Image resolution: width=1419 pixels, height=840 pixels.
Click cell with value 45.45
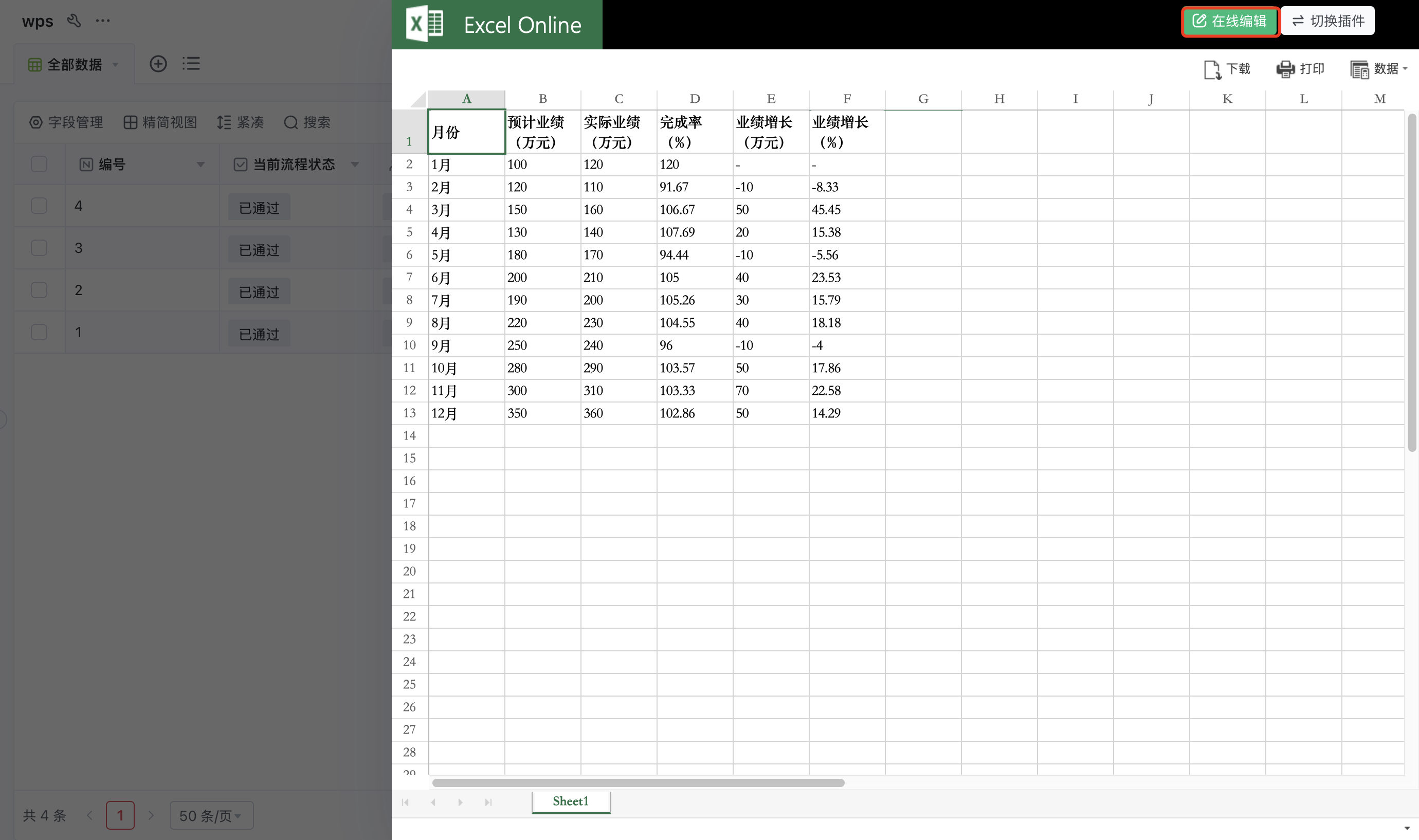(x=847, y=210)
